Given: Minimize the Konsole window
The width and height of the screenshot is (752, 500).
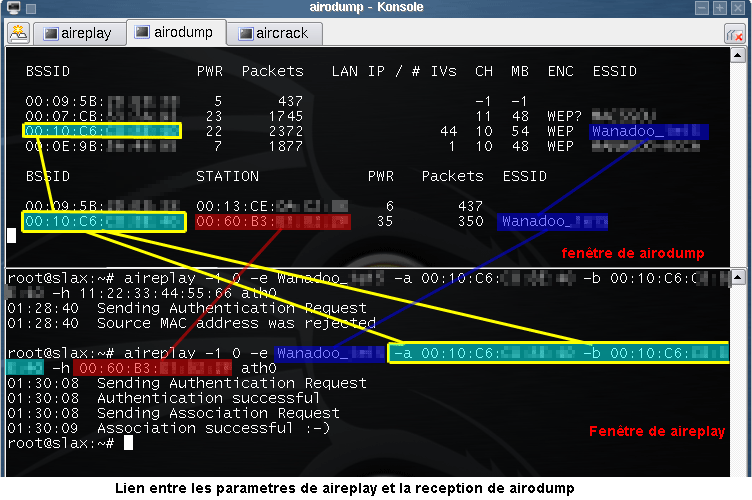Looking at the screenshot, I should coord(702,8).
